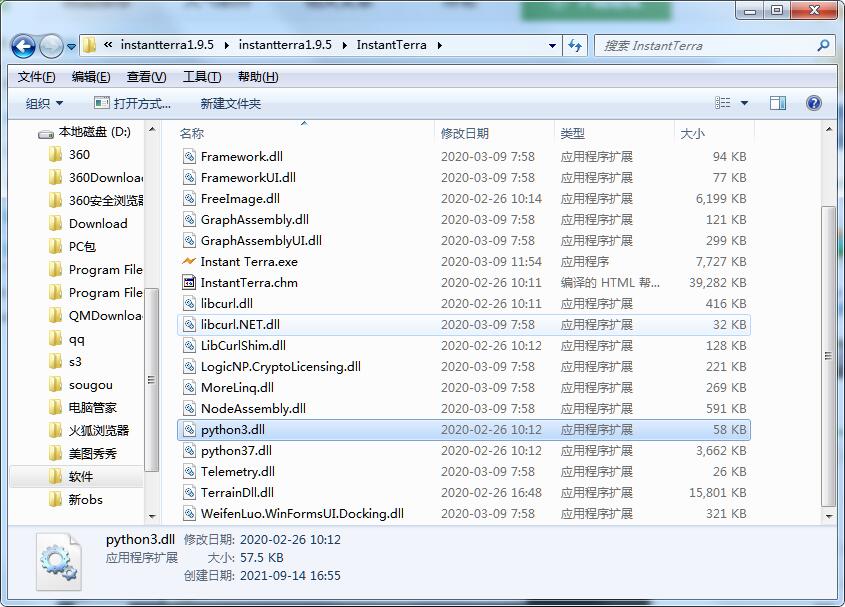Open the 工具(T) menu
Viewport: 845px width, 607px height.
202,77
